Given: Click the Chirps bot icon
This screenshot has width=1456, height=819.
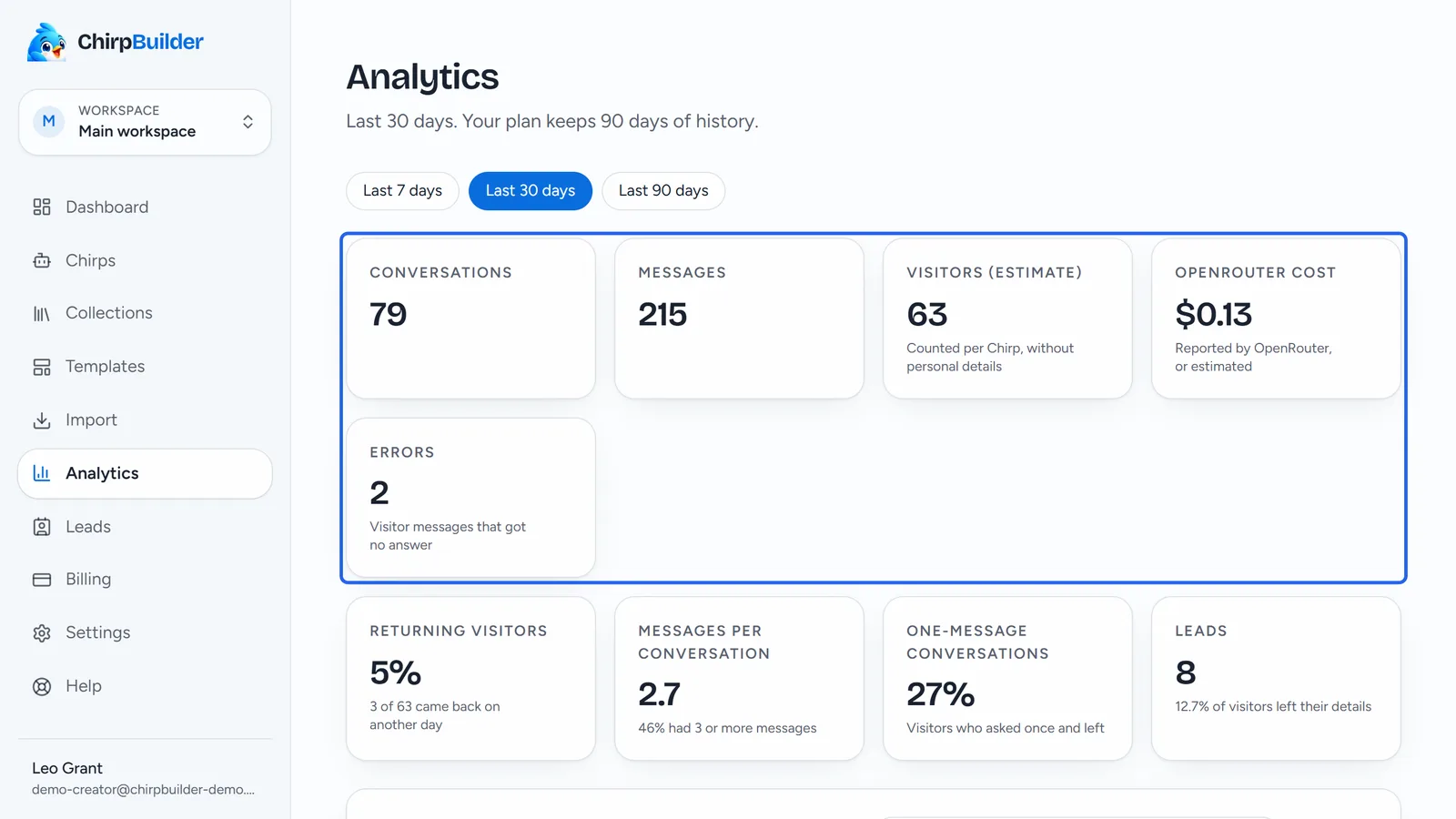Looking at the screenshot, I should [42, 260].
